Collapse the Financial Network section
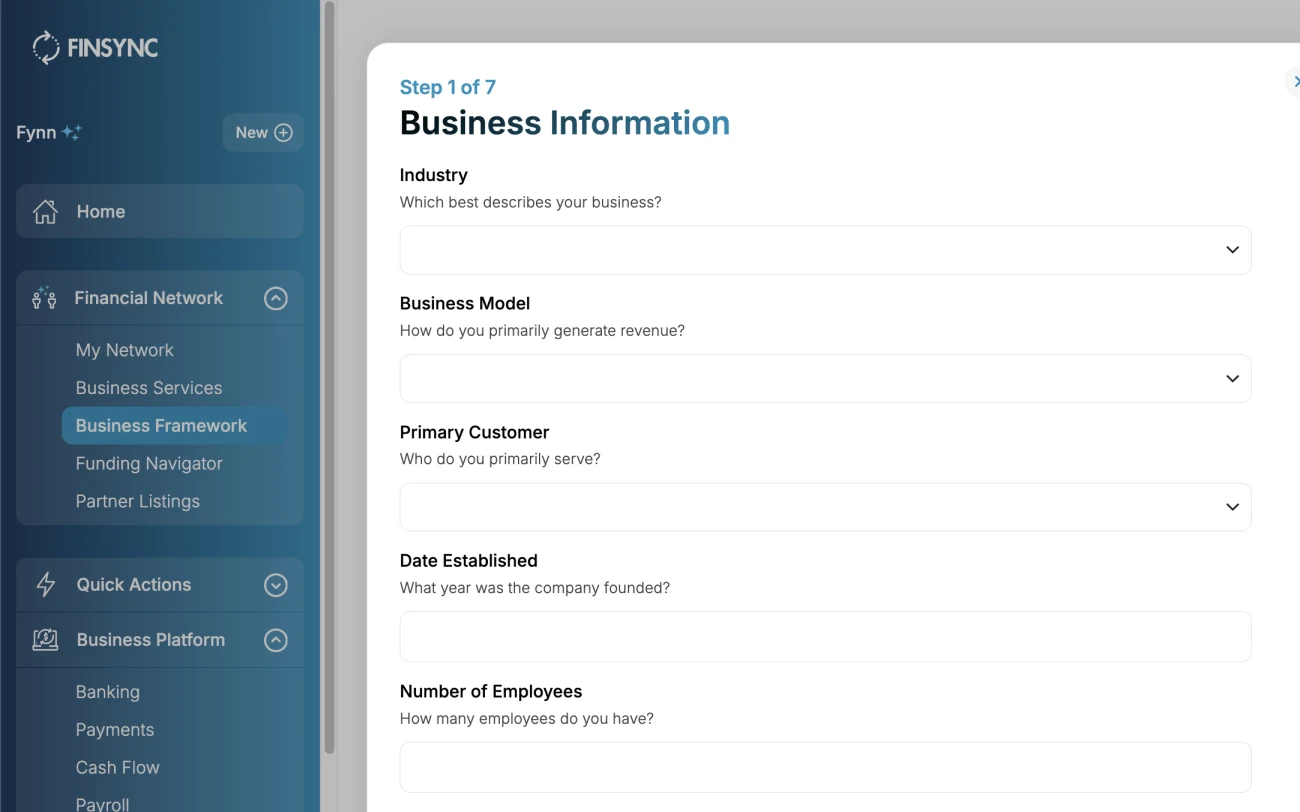1300x812 pixels. click(276, 298)
